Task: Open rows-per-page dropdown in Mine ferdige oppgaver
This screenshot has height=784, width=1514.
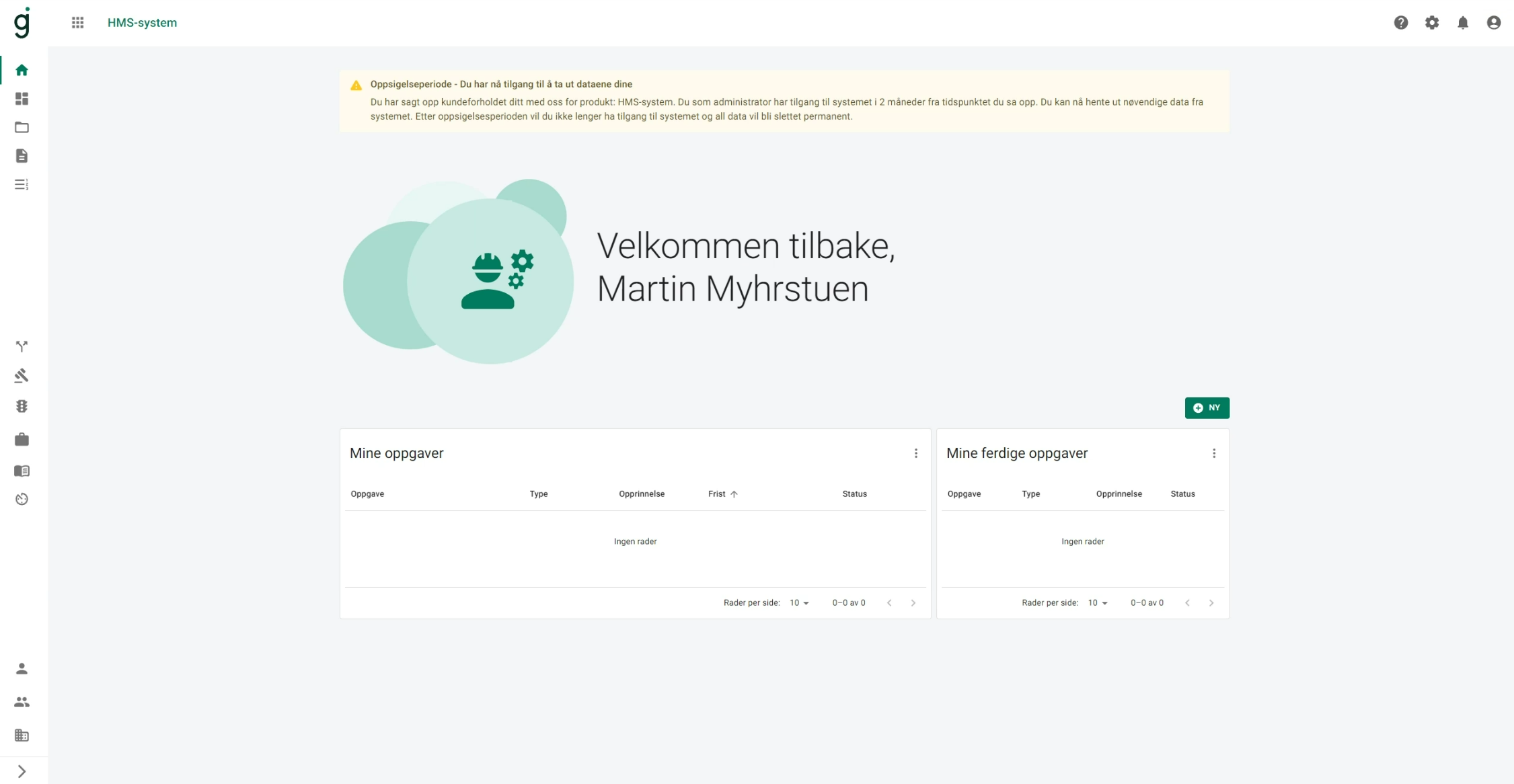Action: pyautogui.click(x=1098, y=602)
